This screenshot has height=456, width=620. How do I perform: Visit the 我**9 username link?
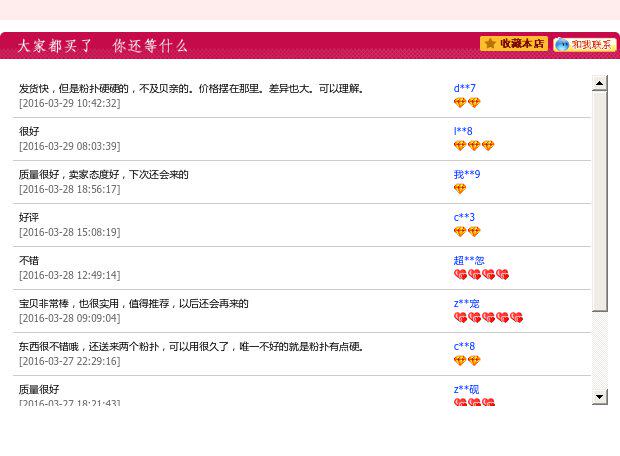point(466,175)
